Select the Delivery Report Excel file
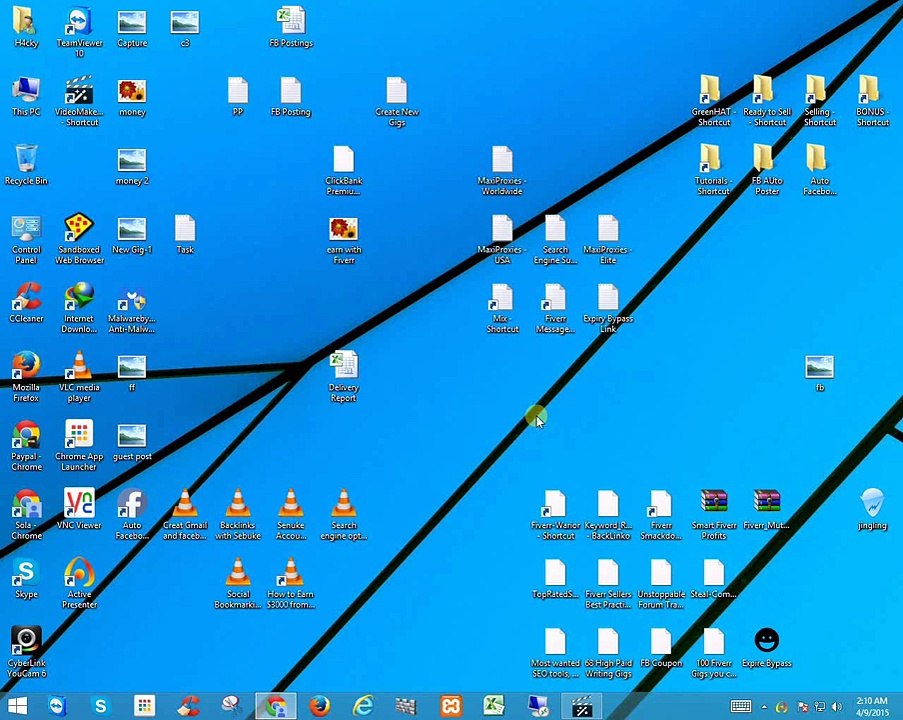 tap(344, 376)
